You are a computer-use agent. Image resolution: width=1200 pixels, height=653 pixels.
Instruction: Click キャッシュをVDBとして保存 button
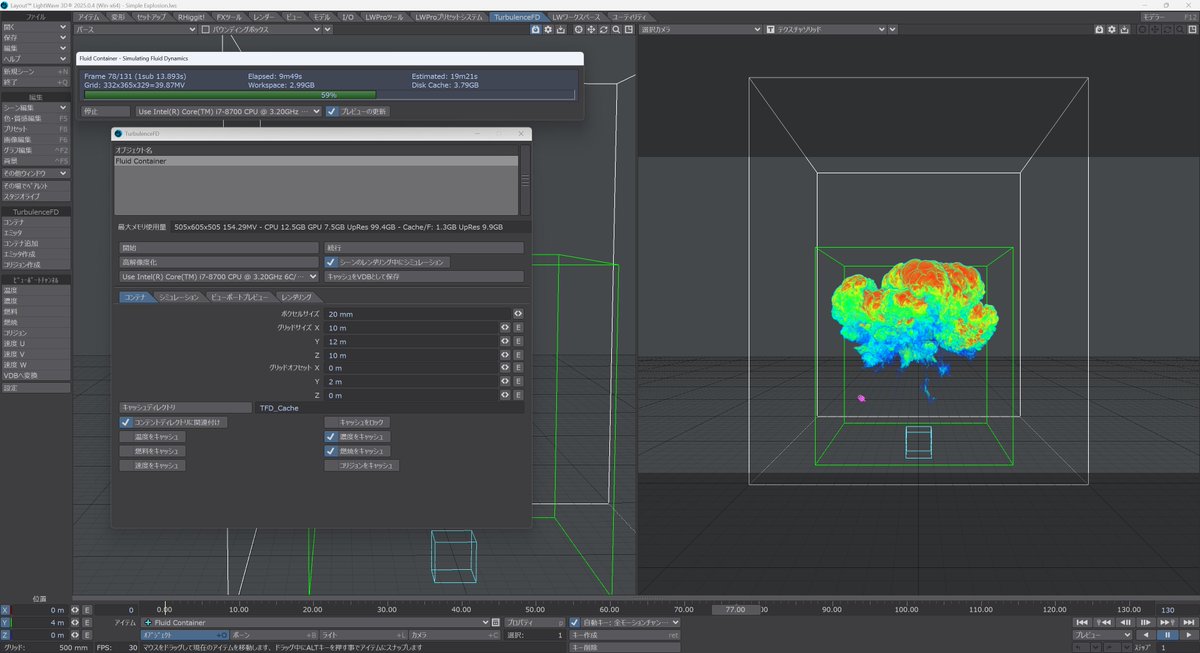click(423, 276)
